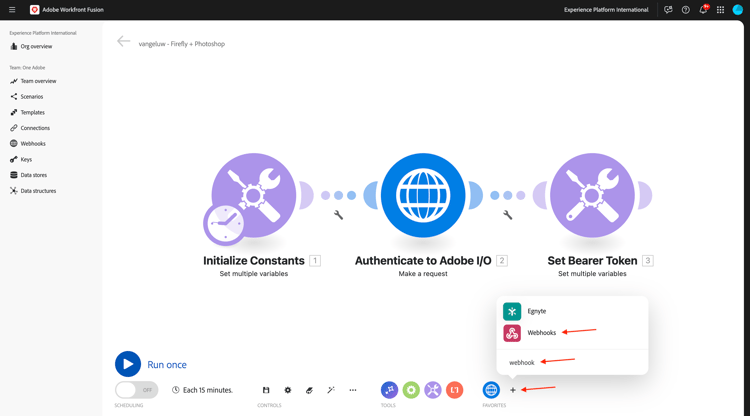Select the Set Bearer Token module
750x416 pixels.
point(592,195)
